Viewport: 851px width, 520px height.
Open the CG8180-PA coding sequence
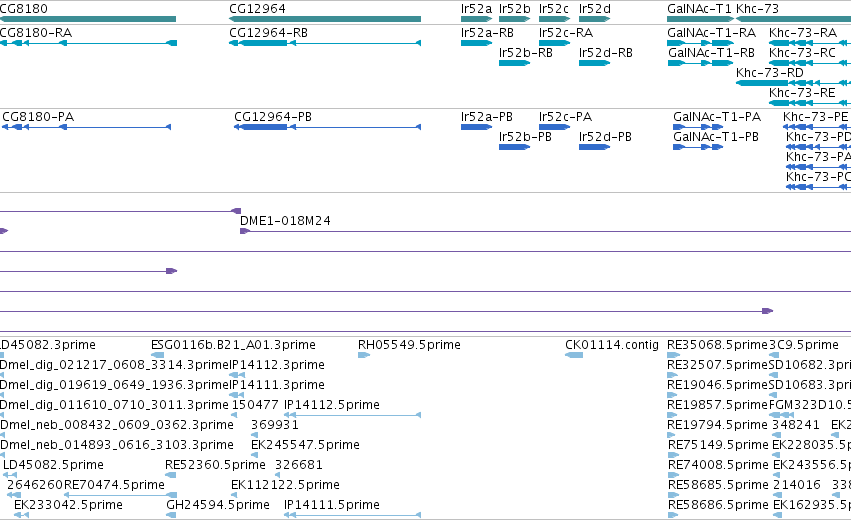[x=86, y=127]
